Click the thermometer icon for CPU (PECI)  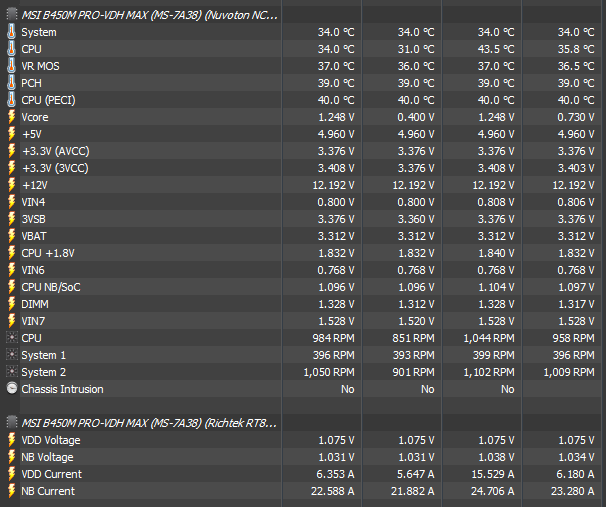pyautogui.click(x=11, y=100)
